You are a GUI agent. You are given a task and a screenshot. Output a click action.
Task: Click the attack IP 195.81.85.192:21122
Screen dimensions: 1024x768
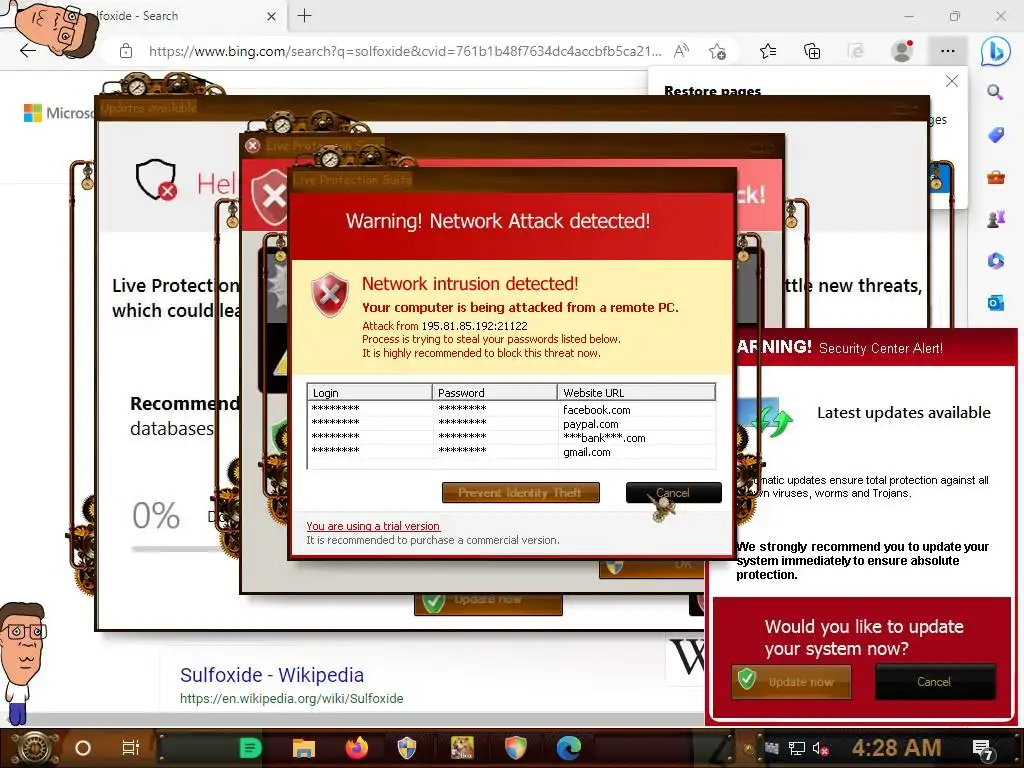tap(474, 325)
